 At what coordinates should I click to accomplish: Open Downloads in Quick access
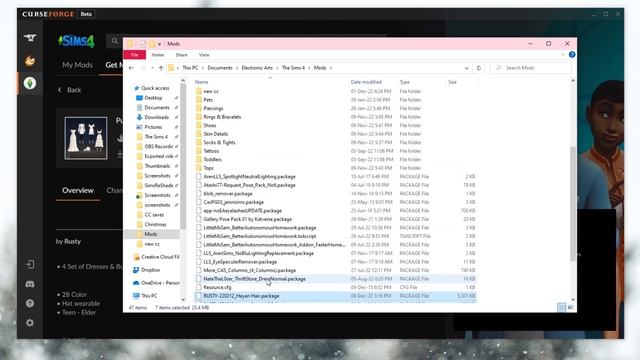[x=153, y=117]
